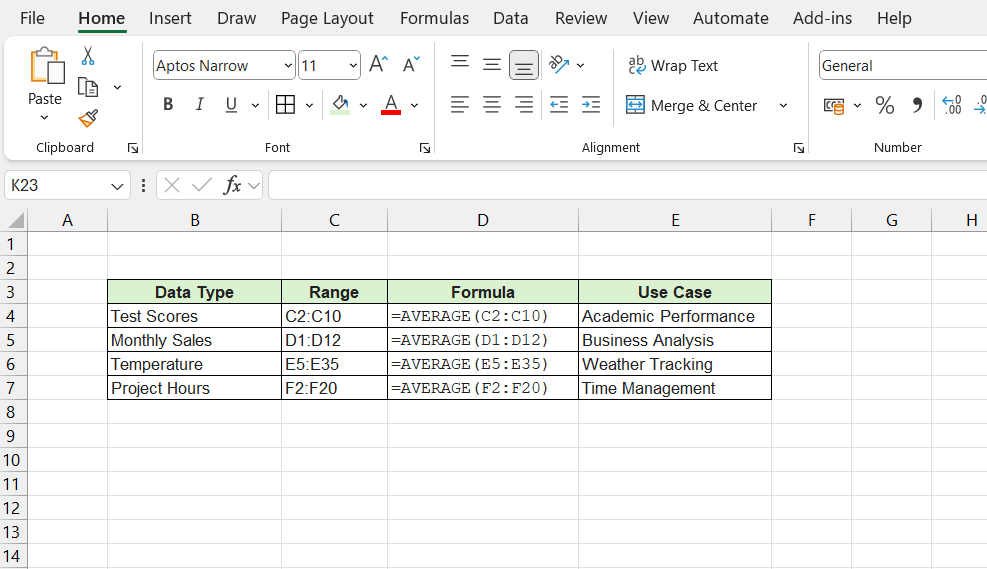Select the Monthly Sales cell
The width and height of the screenshot is (987, 569).
[195, 340]
